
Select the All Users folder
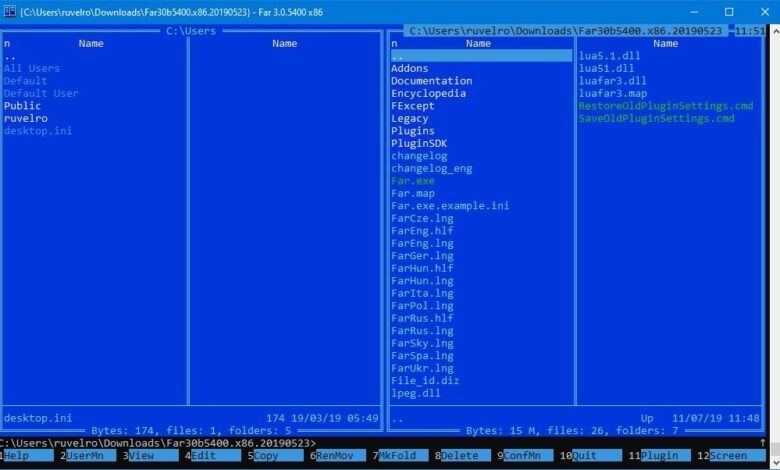(x=32, y=69)
